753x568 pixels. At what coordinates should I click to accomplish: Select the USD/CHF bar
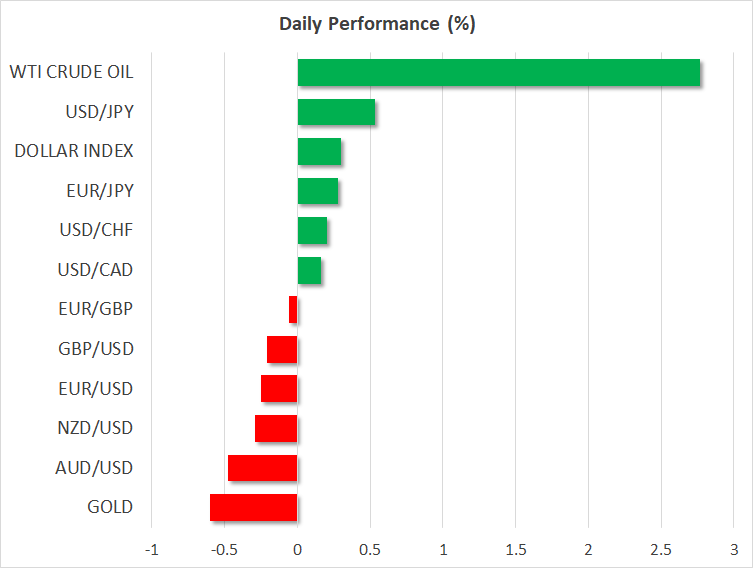pos(312,231)
